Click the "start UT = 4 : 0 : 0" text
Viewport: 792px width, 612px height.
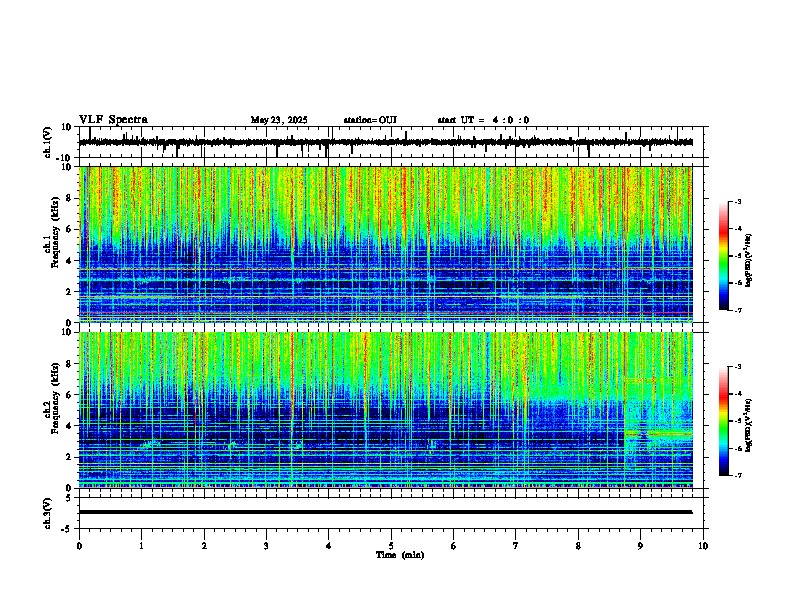(x=483, y=120)
